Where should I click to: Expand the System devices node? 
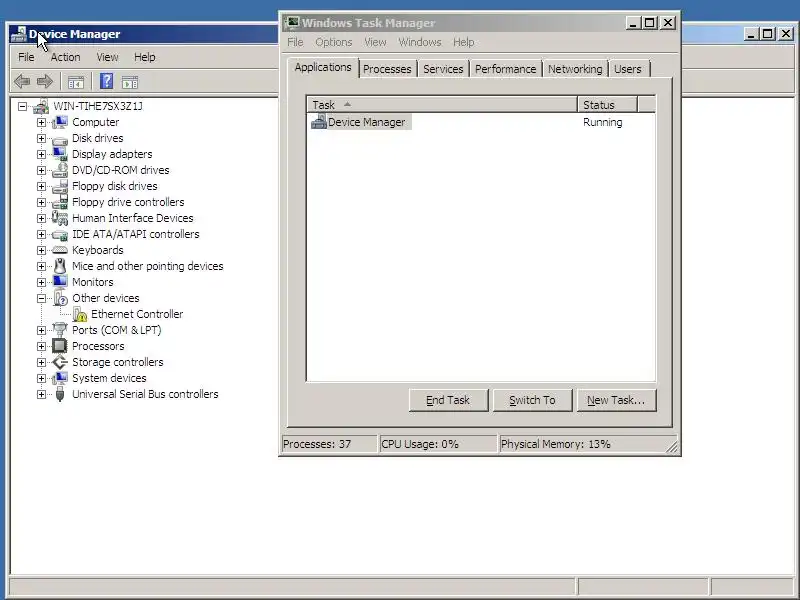41,379
